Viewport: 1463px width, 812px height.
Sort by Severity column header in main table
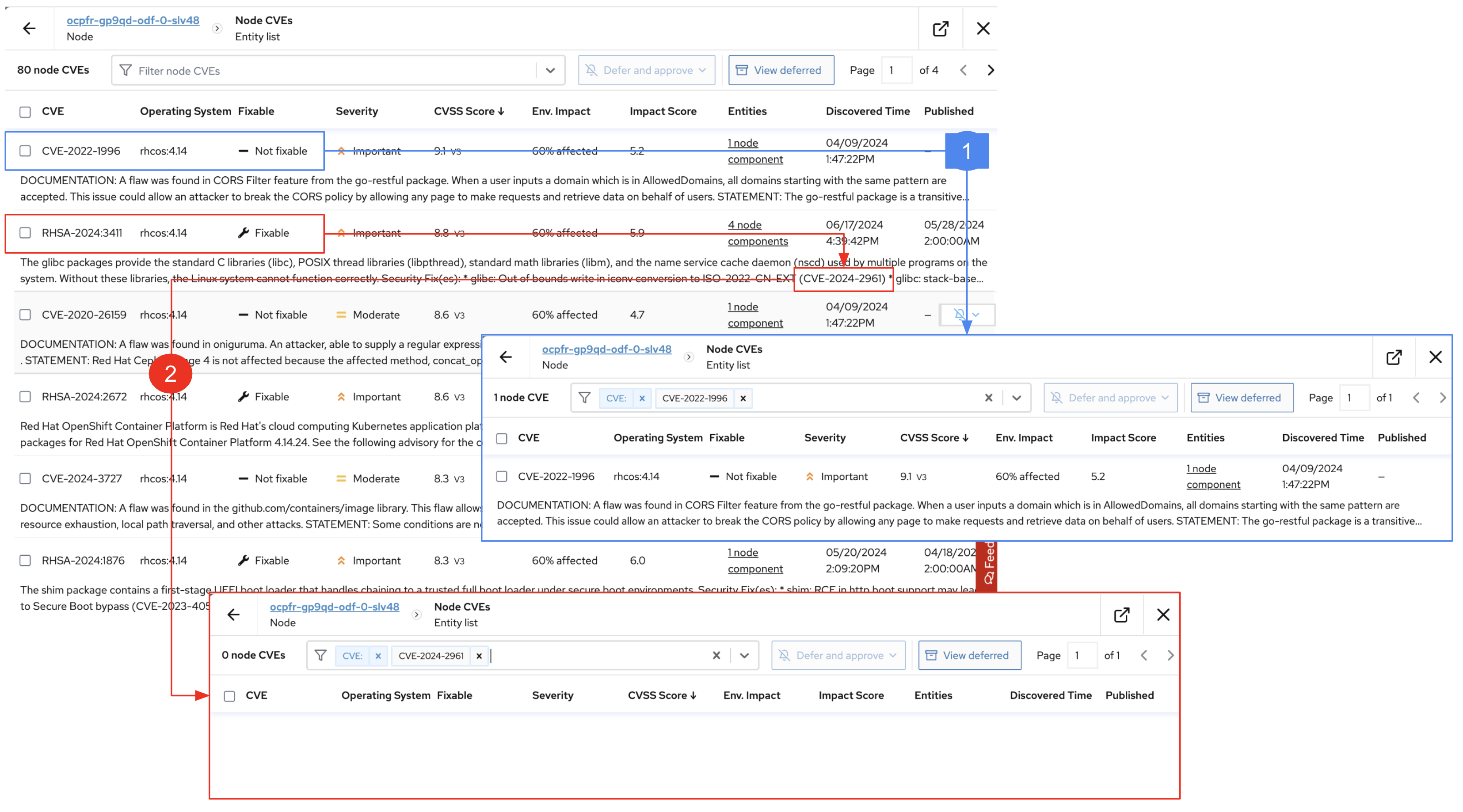(x=356, y=111)
